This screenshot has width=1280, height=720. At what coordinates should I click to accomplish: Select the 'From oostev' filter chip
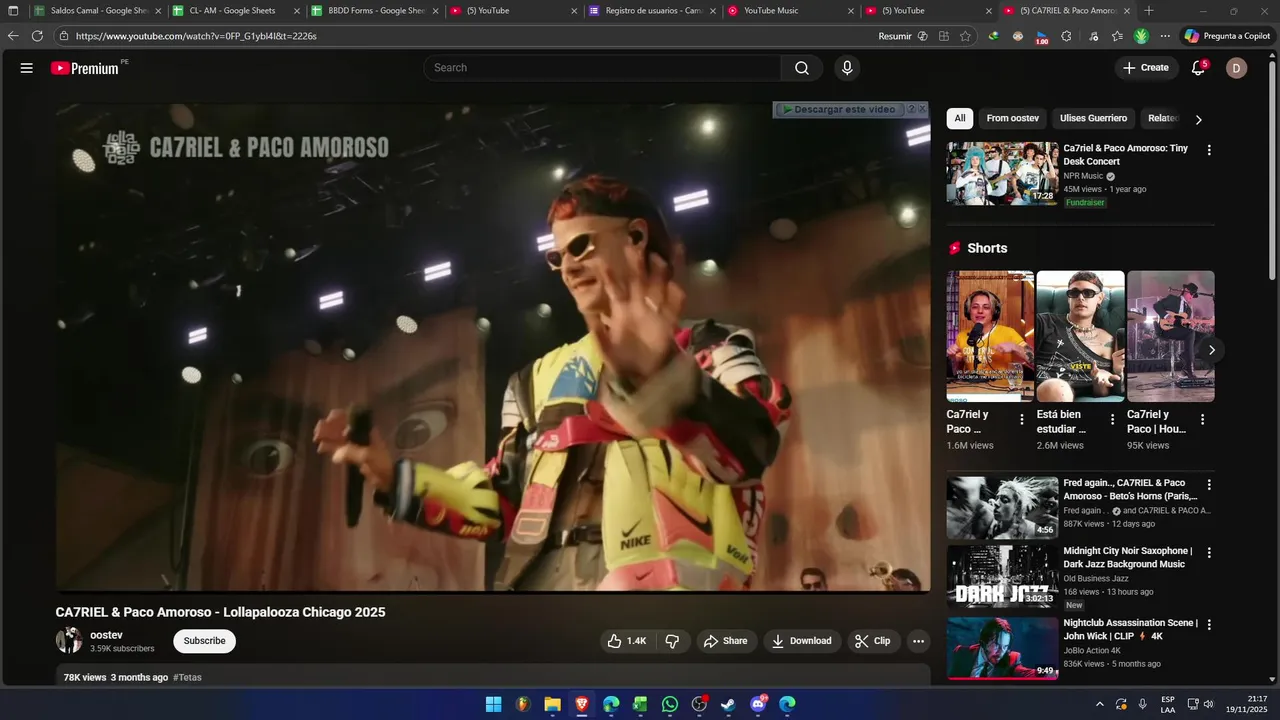pyautogui.click(x=1012, y=118)
